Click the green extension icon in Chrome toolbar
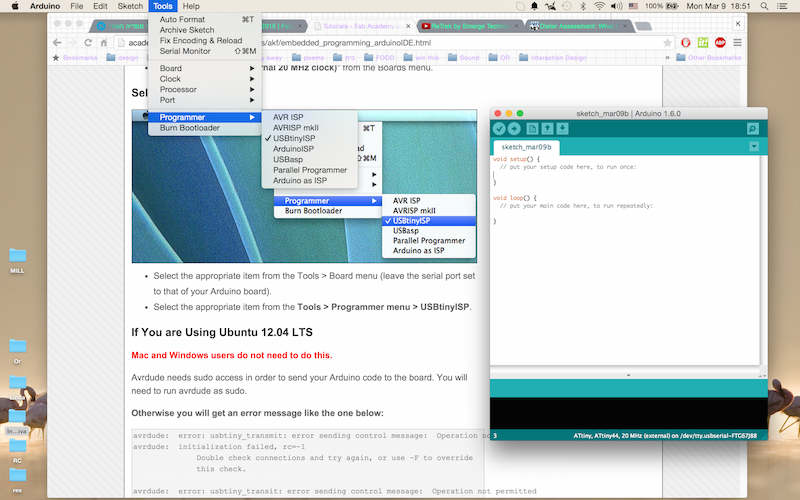This screenshot has width=800, height=500. tap(703, 43)
